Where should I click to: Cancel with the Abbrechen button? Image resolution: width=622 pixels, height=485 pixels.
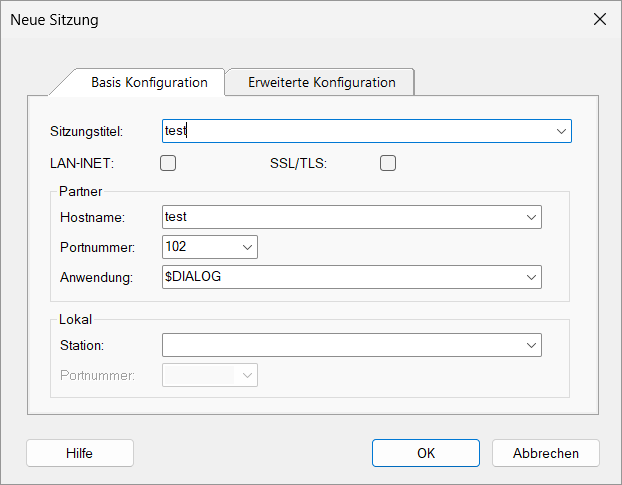(x=545, y=453)
